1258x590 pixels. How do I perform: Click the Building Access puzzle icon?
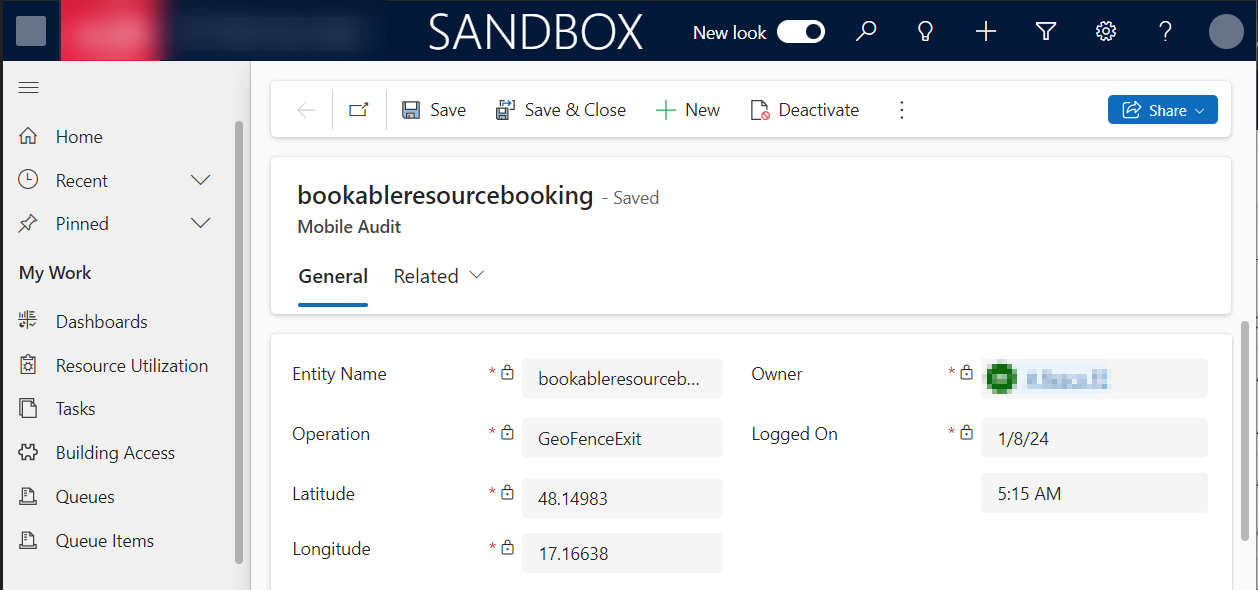[x=28, y=452]
